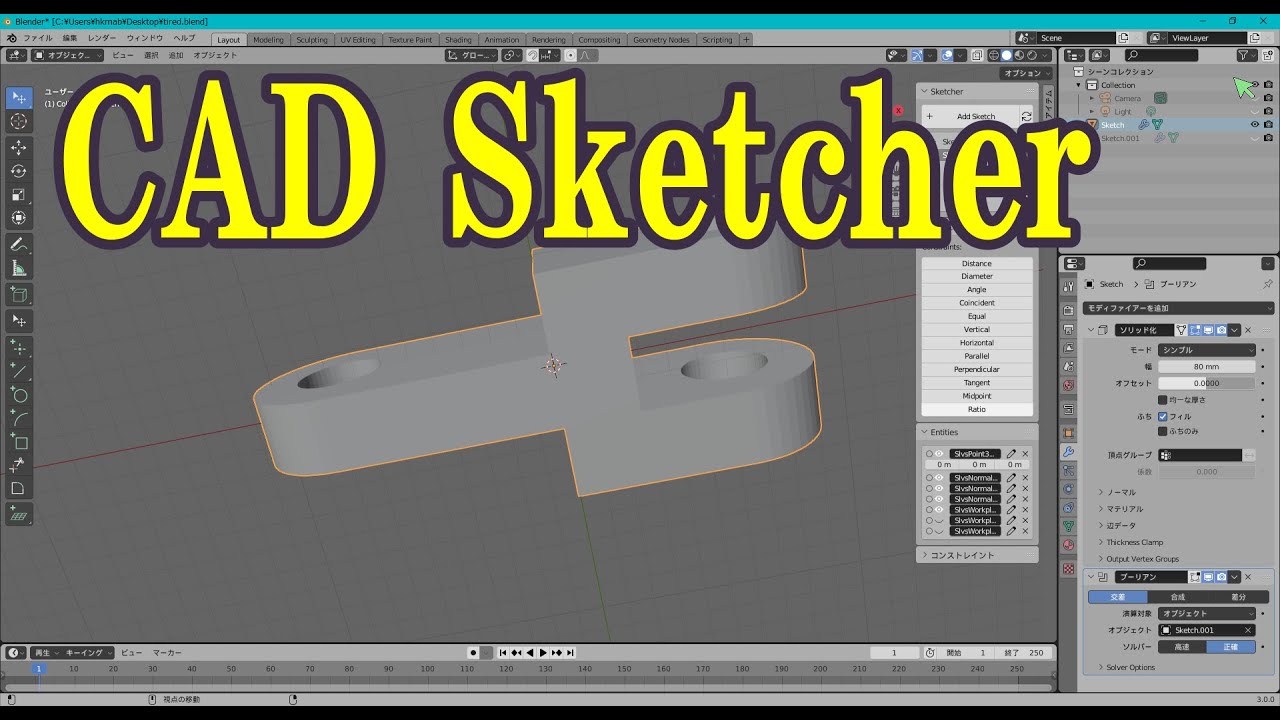Select the Measure tool
1280x720 pixels.
tap(19, 268)
